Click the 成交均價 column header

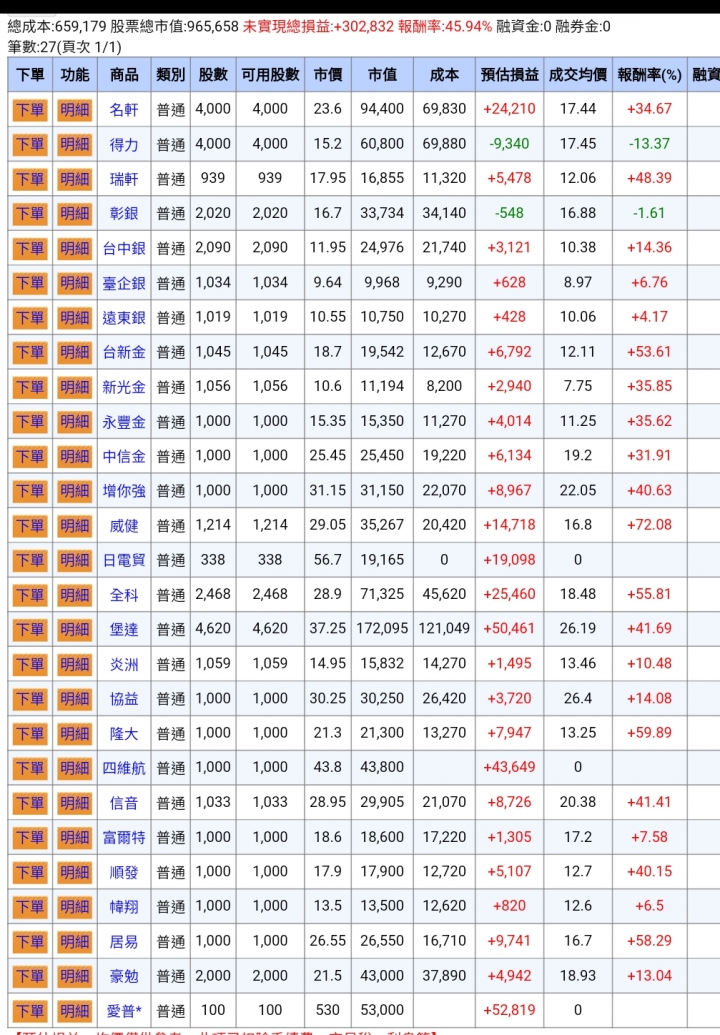click(577, 75)
